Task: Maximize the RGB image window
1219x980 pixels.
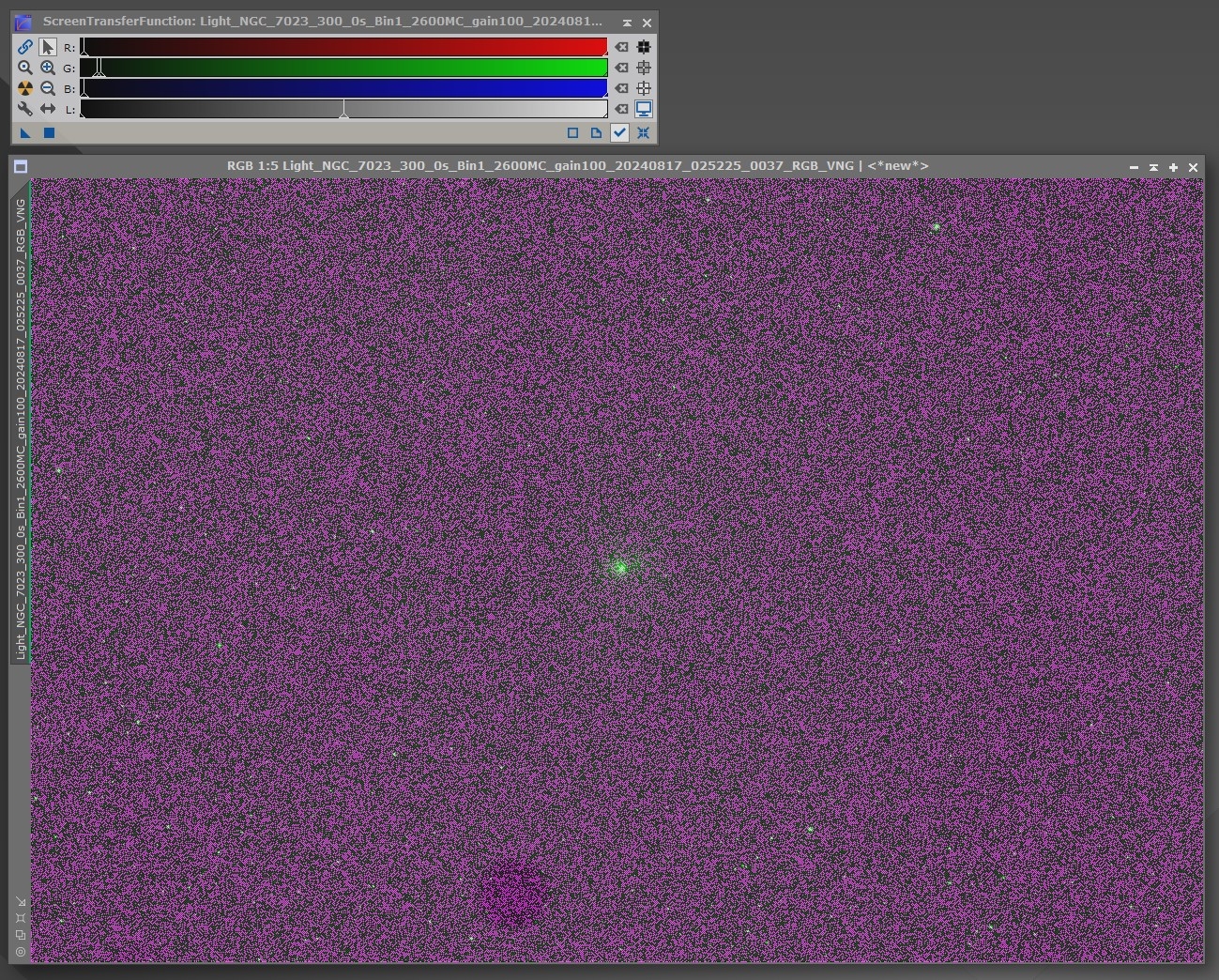Action: (x=1173, y=167)
